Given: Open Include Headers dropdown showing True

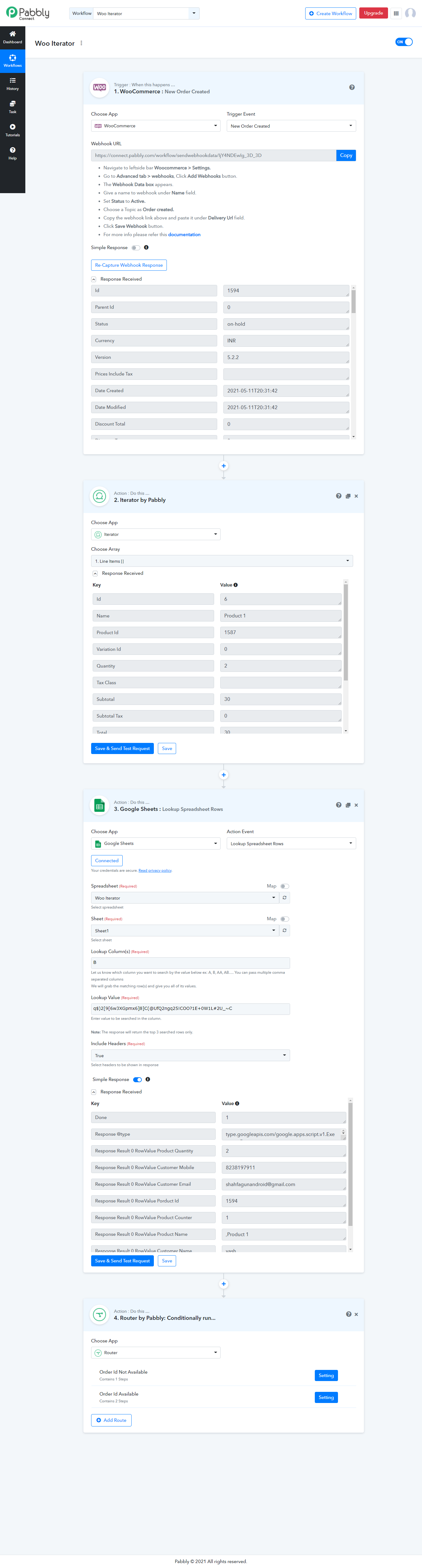Looking at the screenshot, I should click(x=190, y=1055).
